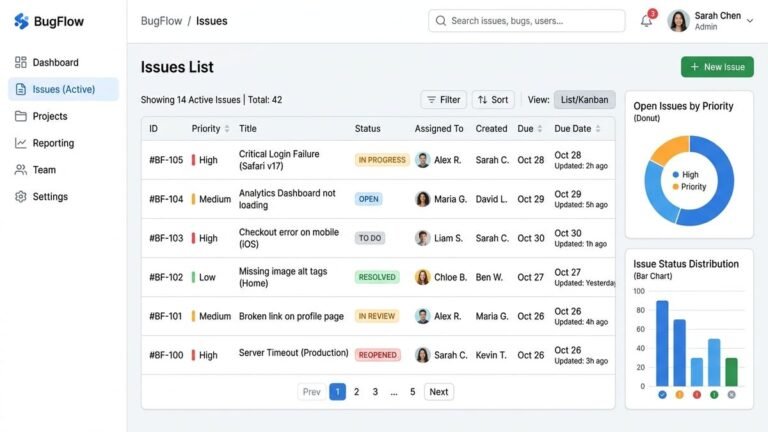Open the Sort button
This screenshot has width=768, height=432.
coord(493,100)
